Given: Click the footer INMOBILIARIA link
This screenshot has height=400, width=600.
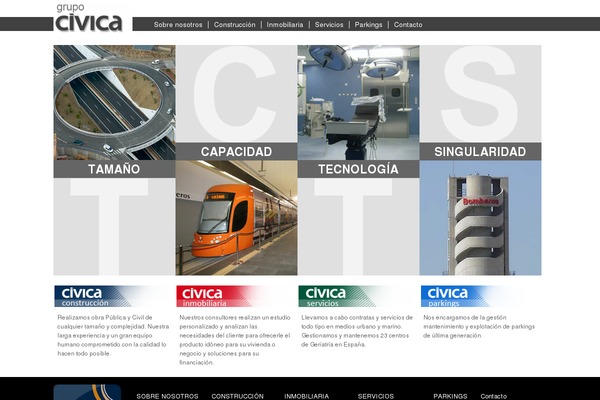Looking at the screenshot, I should [307, 396].
